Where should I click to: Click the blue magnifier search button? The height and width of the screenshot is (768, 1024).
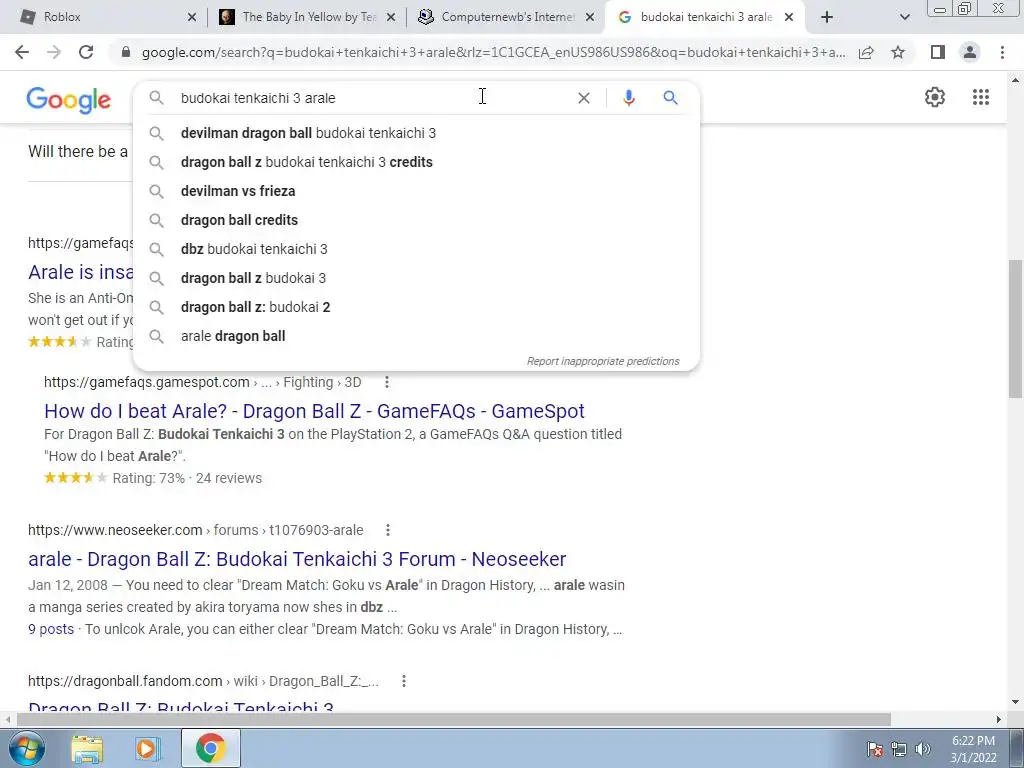(x=670, y=98)
